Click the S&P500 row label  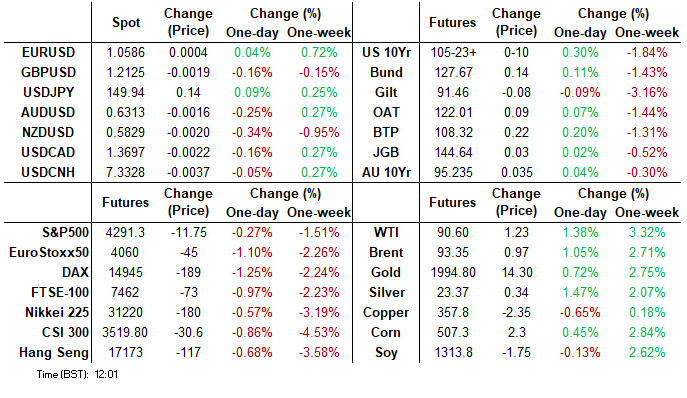click(65, 232)
